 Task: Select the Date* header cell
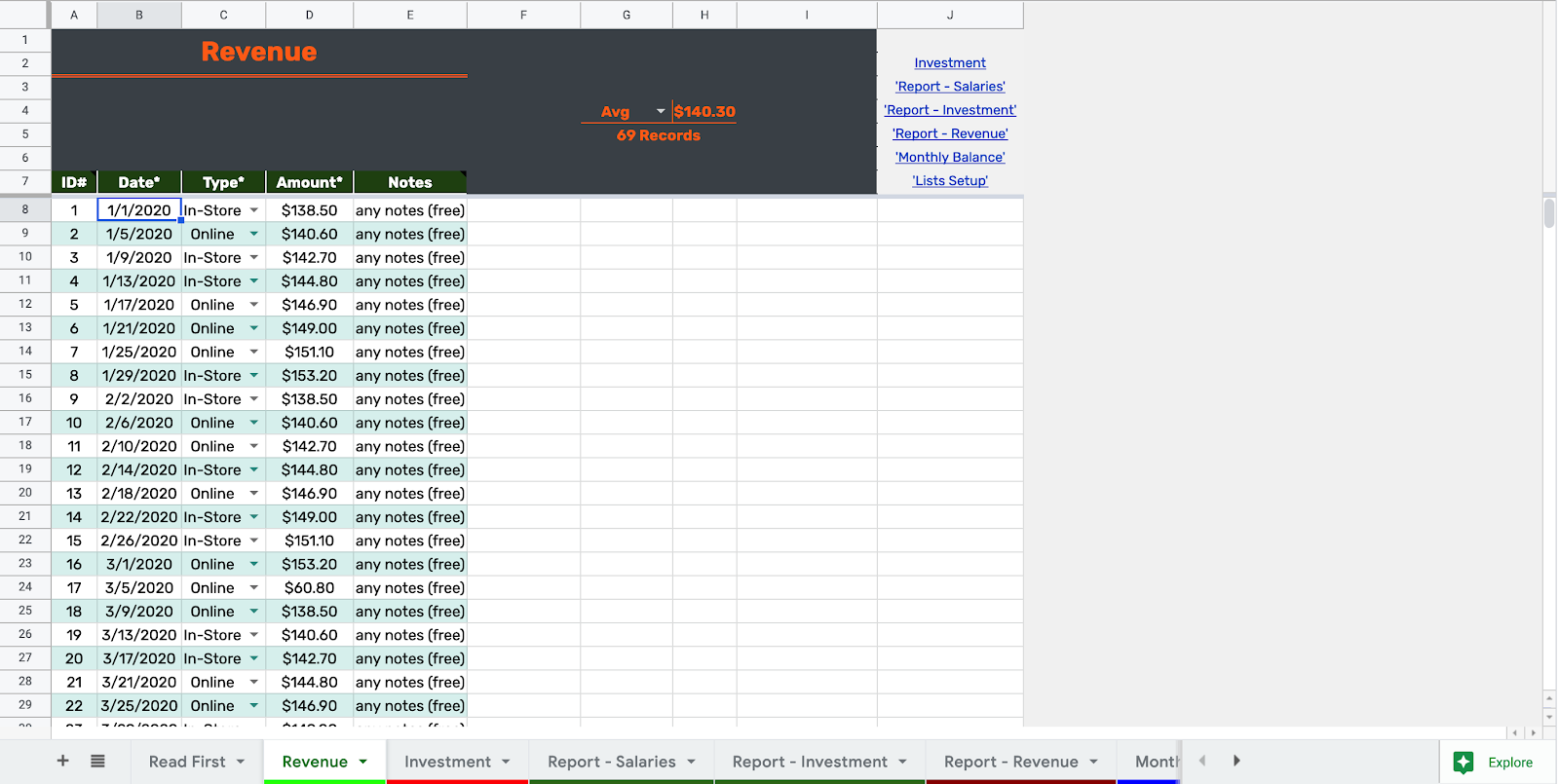click(139, 182)
